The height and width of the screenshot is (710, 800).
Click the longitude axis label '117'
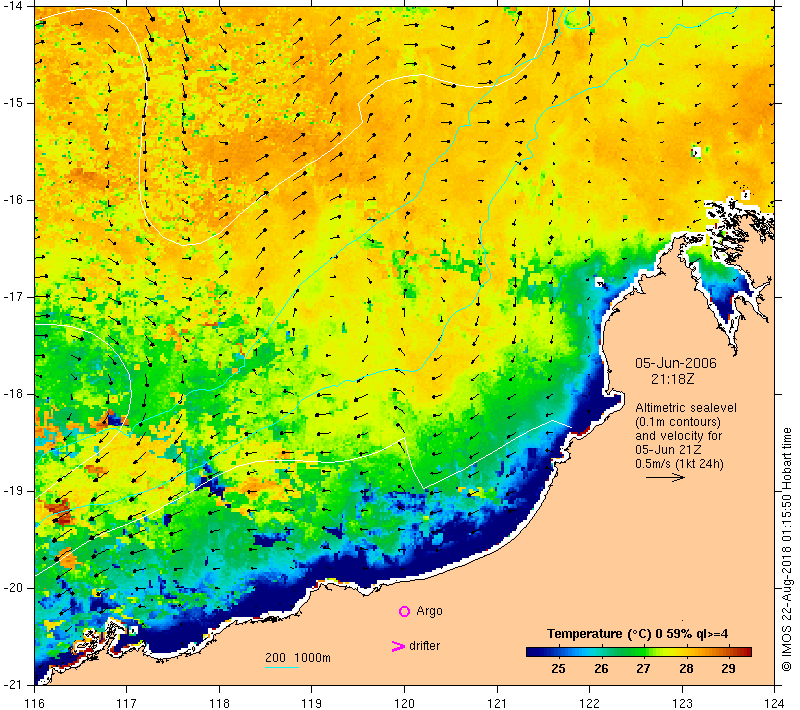coord(127,703)
